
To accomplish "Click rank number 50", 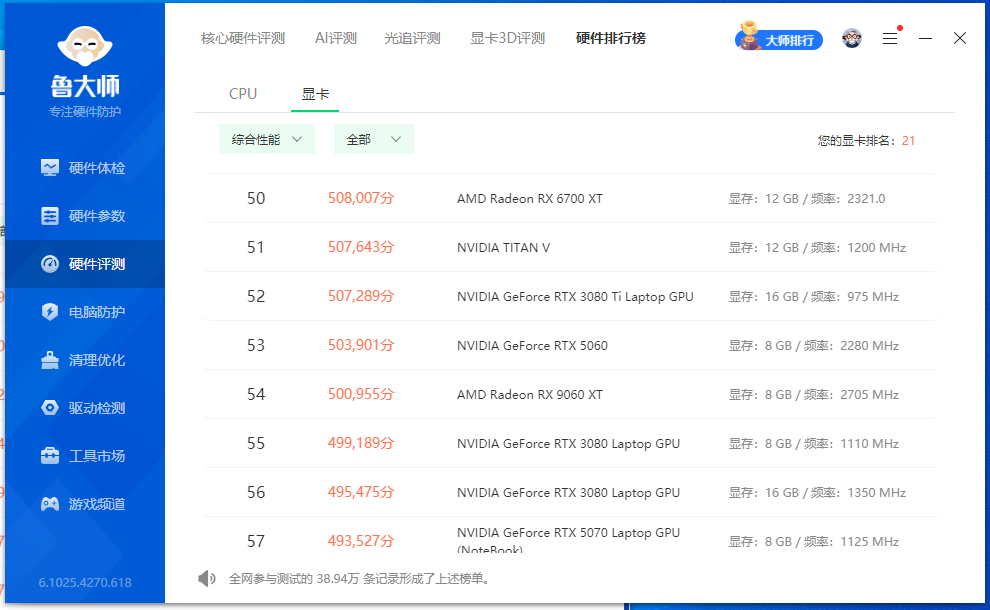I will click(256, 198).
